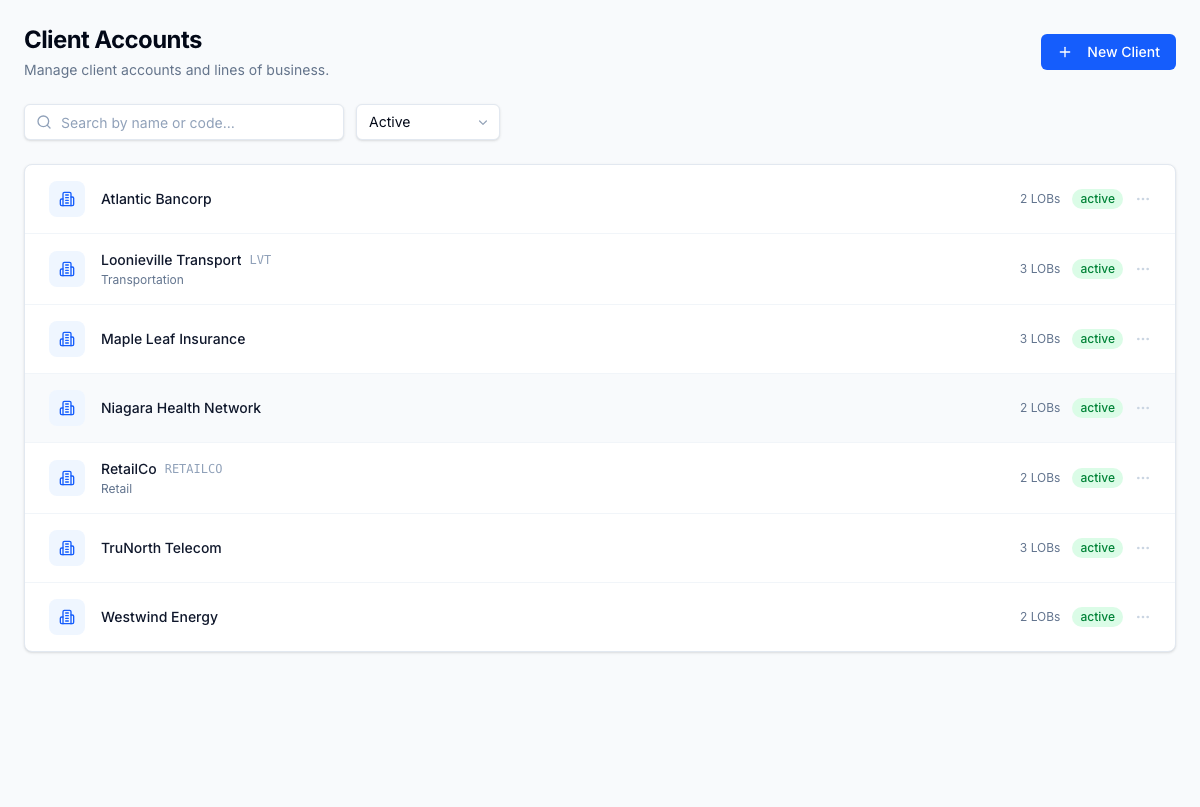This screenshot has width=1200, height=807.
Task: Open the more options menu for Loonieville Transport
Action: 1143,269
